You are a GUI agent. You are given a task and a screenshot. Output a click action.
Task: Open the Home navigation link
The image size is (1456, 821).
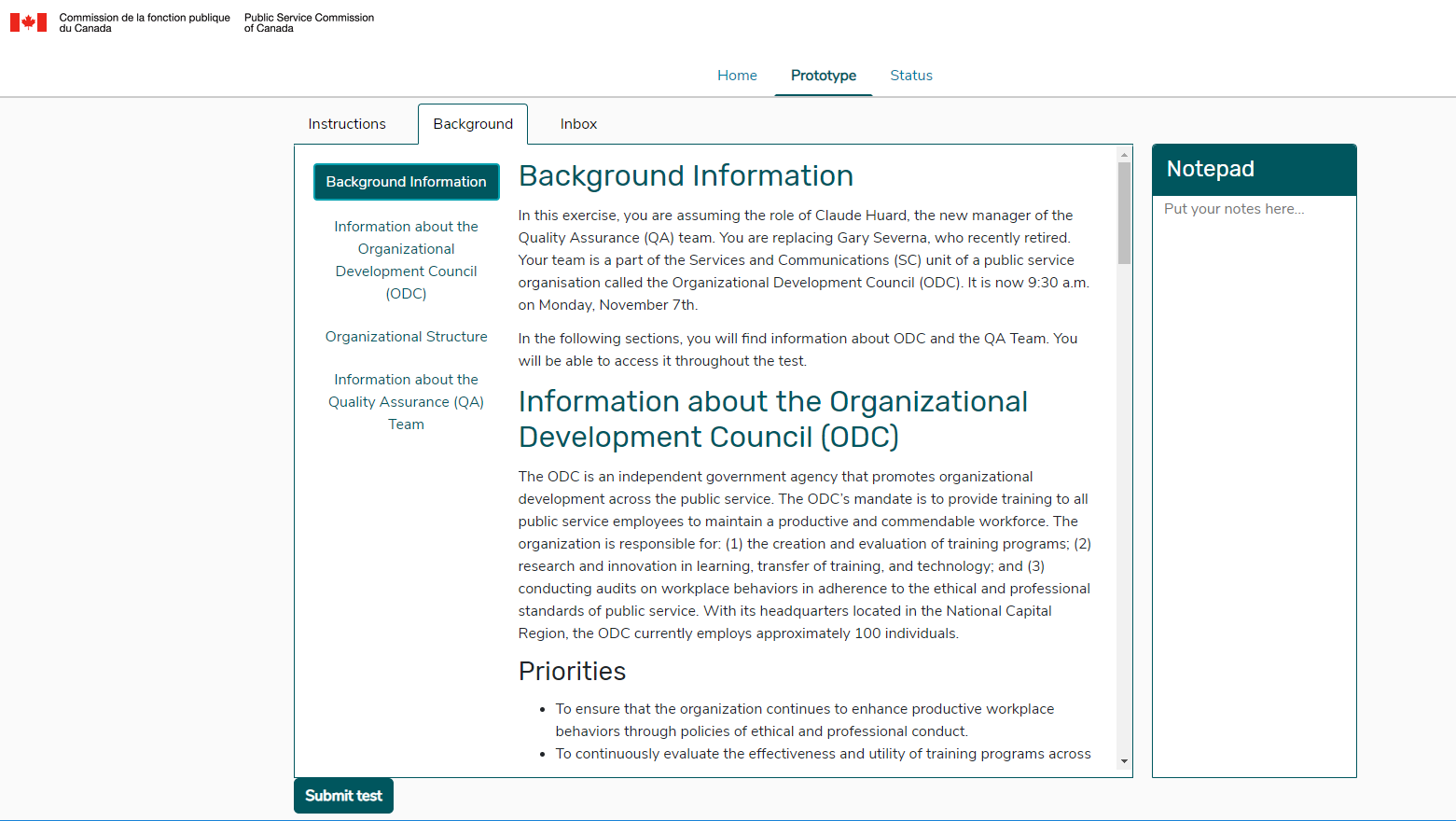[737, 76]
